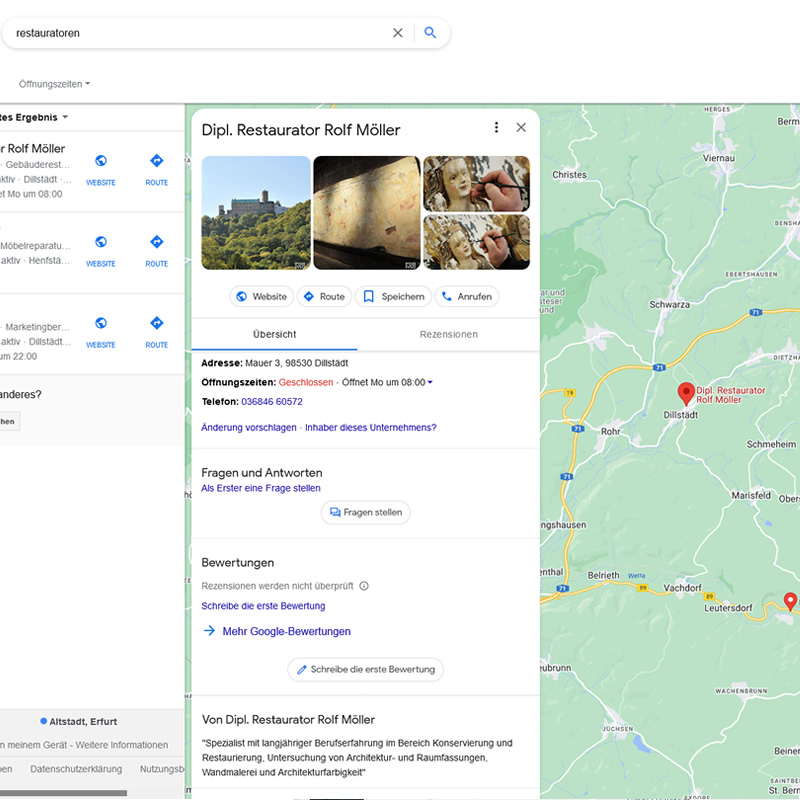Open the castle photo thumbnail
This screenshot has width=800, height=800.
click(x=256, y=213)
